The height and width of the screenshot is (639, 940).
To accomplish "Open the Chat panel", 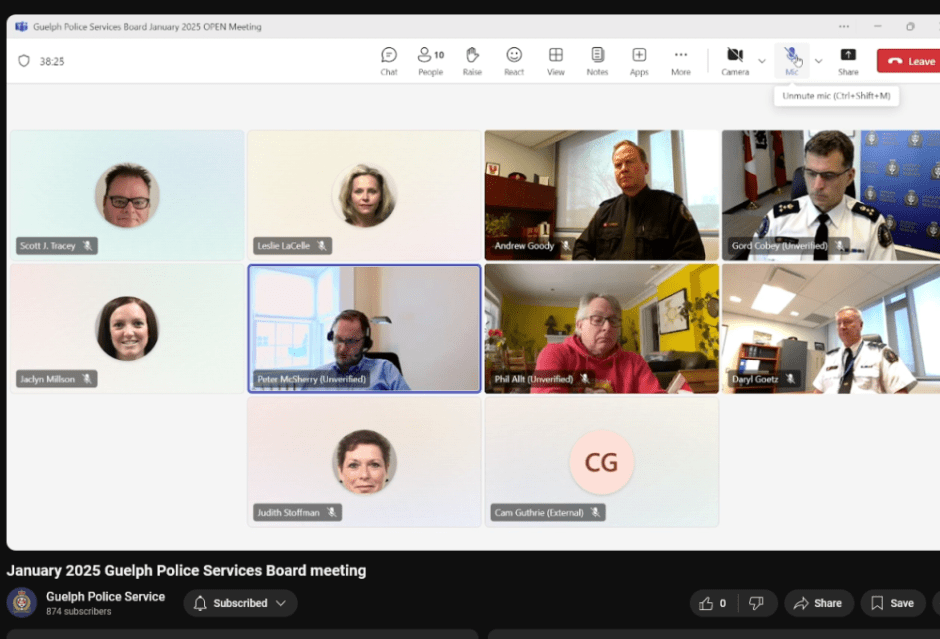I will point(389,60).
